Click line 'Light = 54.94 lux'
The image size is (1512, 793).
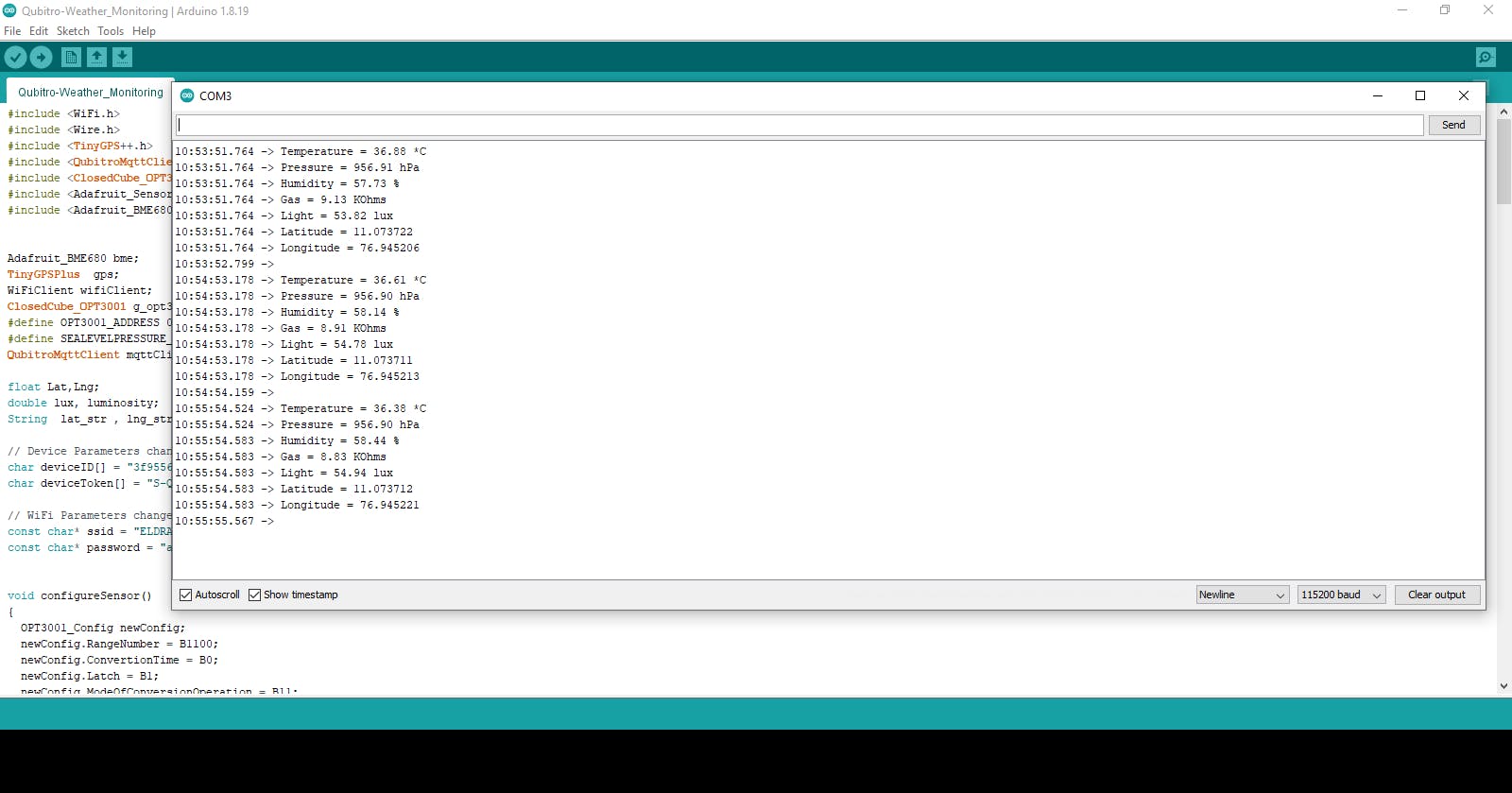point(336,473)
